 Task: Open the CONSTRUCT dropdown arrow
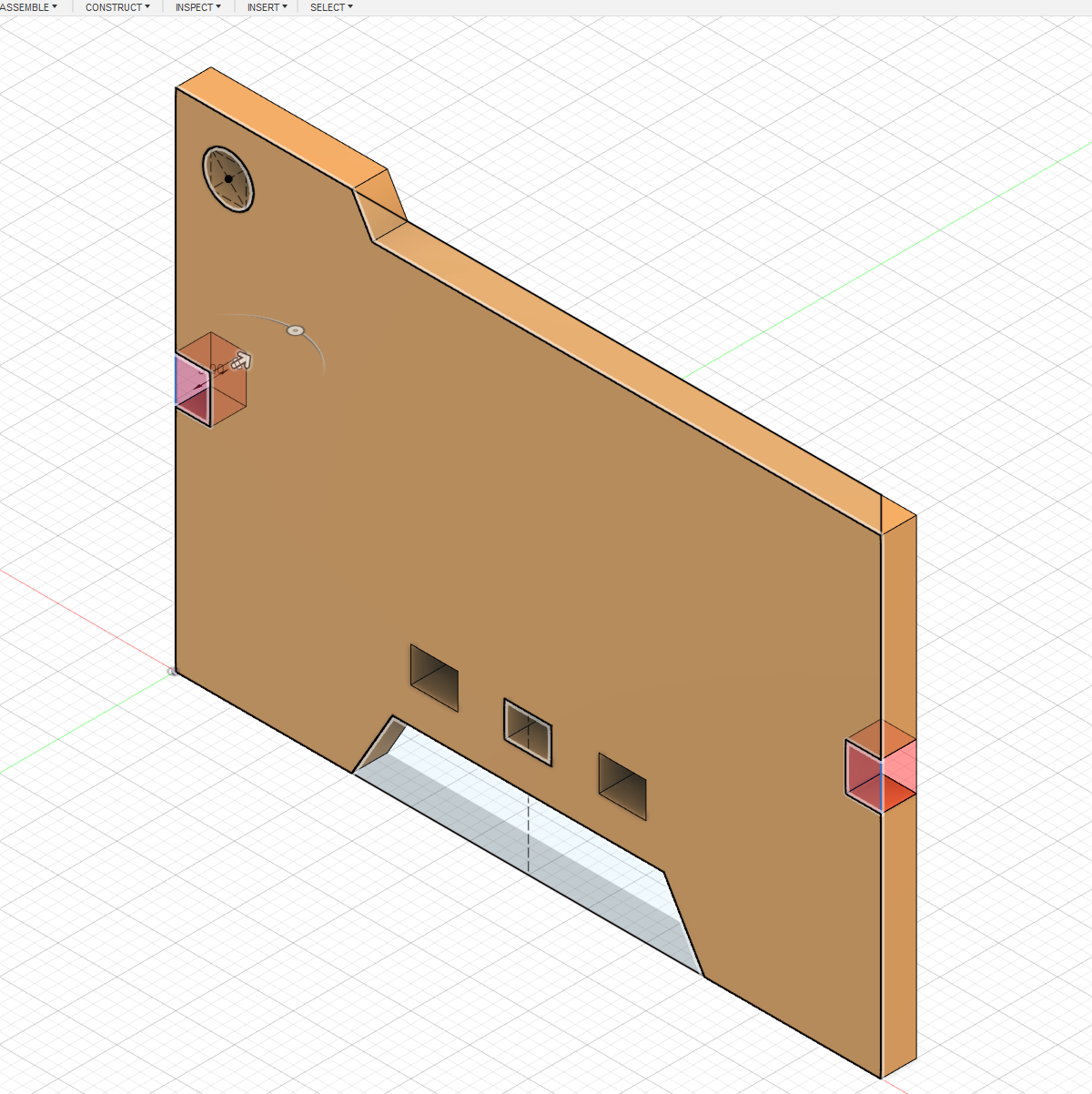pos(147,7)
